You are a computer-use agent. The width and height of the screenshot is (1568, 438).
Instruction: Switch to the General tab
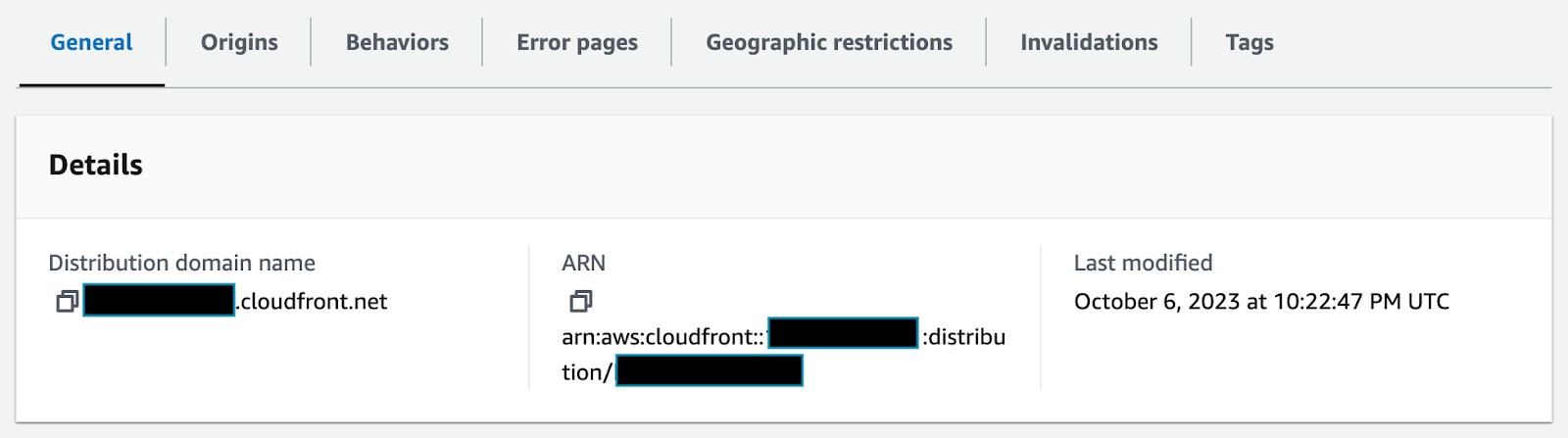click(x=91, y=42)
